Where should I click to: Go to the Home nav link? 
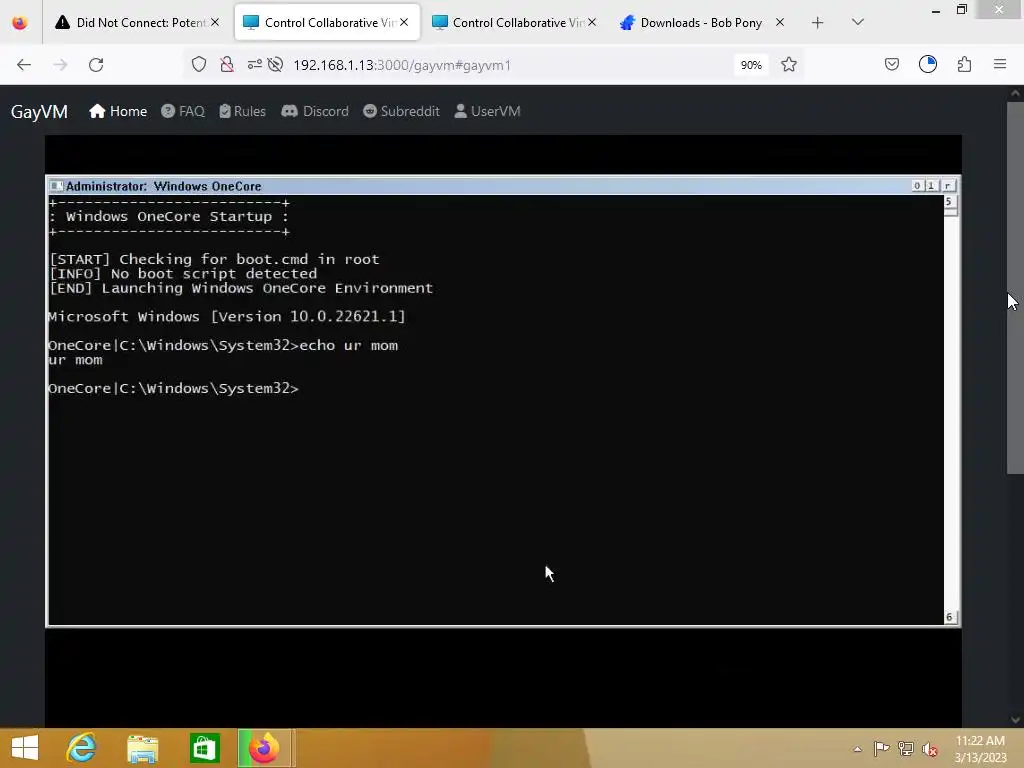tap(118, 112)
